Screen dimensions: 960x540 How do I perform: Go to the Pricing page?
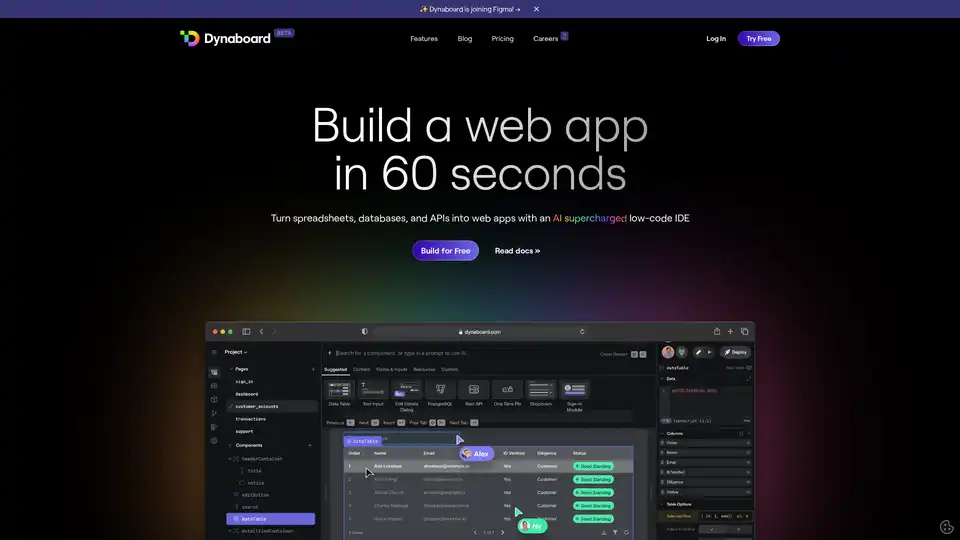click(x=502, y=39)
